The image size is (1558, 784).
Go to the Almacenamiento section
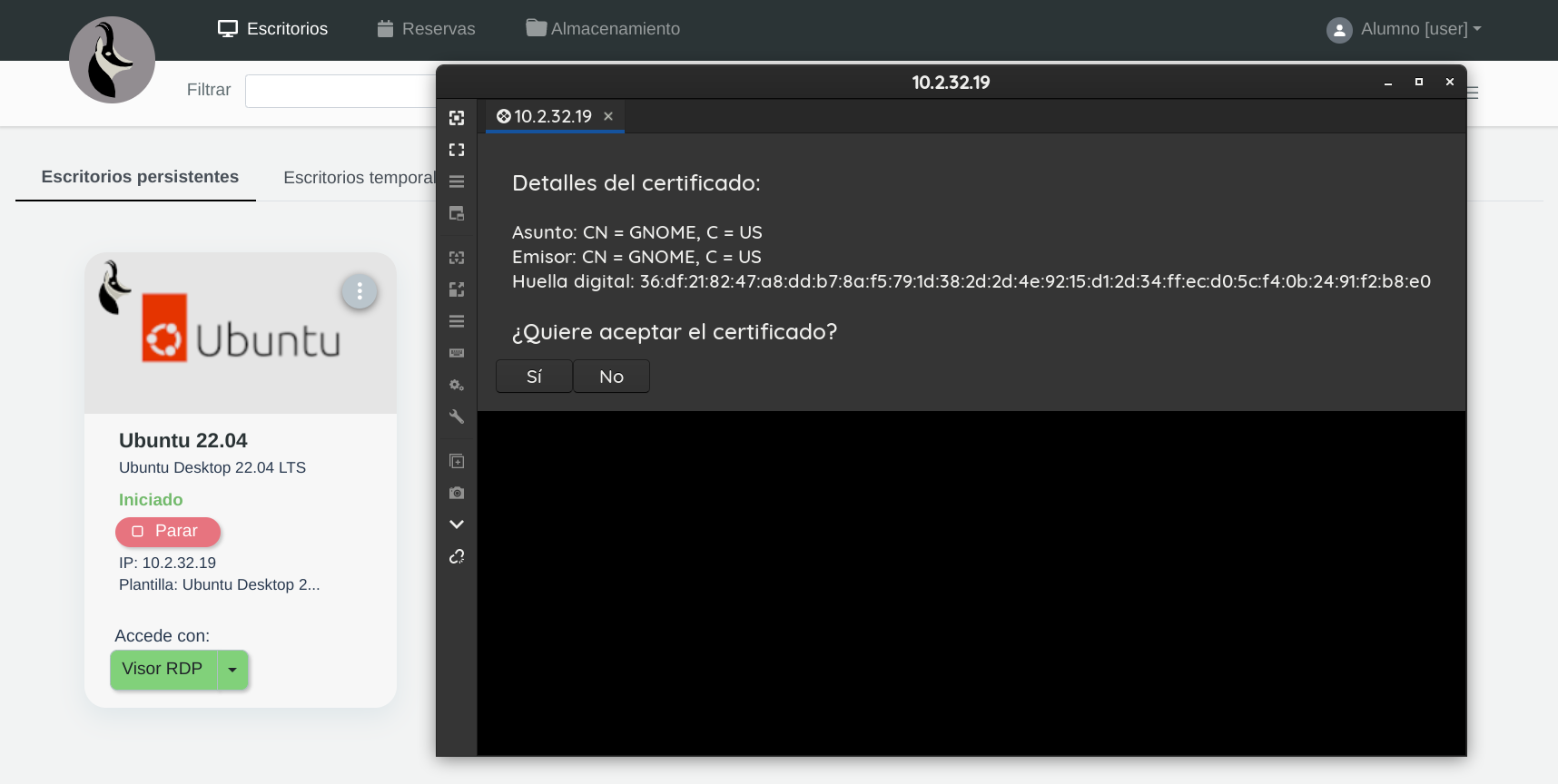point(603,29)
